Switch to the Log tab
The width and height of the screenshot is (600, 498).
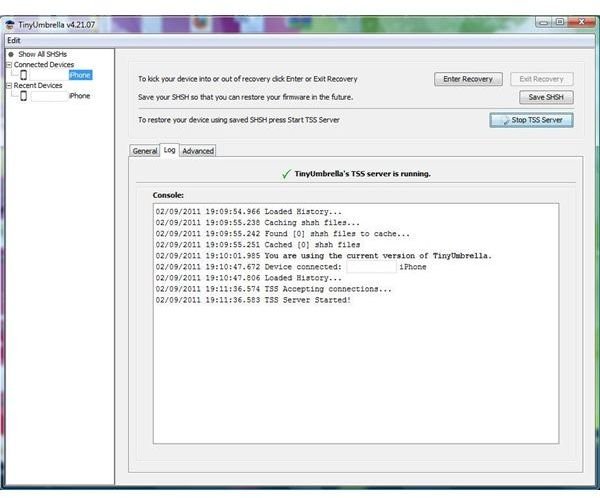(x=169, y=150)
